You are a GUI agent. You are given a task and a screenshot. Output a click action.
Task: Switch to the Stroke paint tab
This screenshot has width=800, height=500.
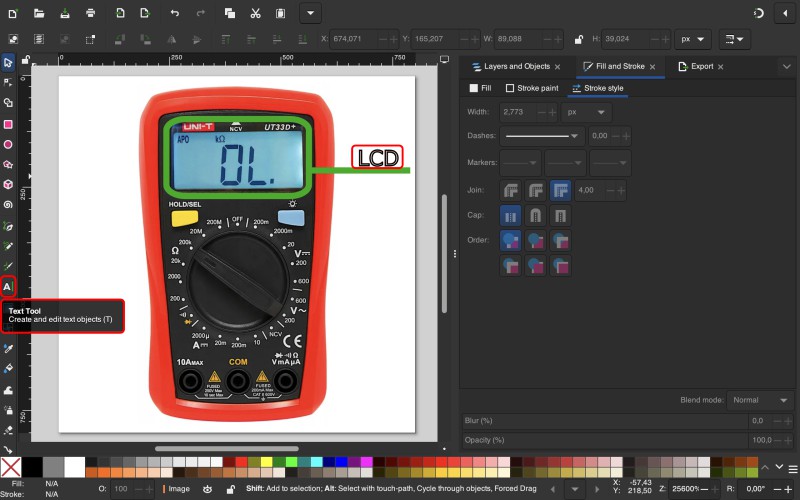(532, 88)
